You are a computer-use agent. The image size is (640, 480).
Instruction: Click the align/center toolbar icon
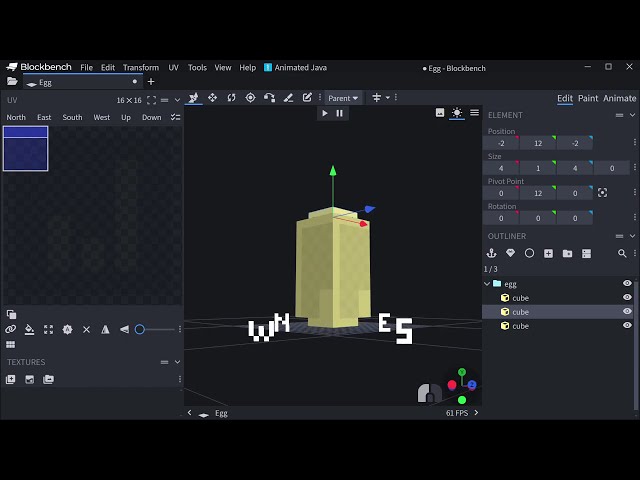376,98
